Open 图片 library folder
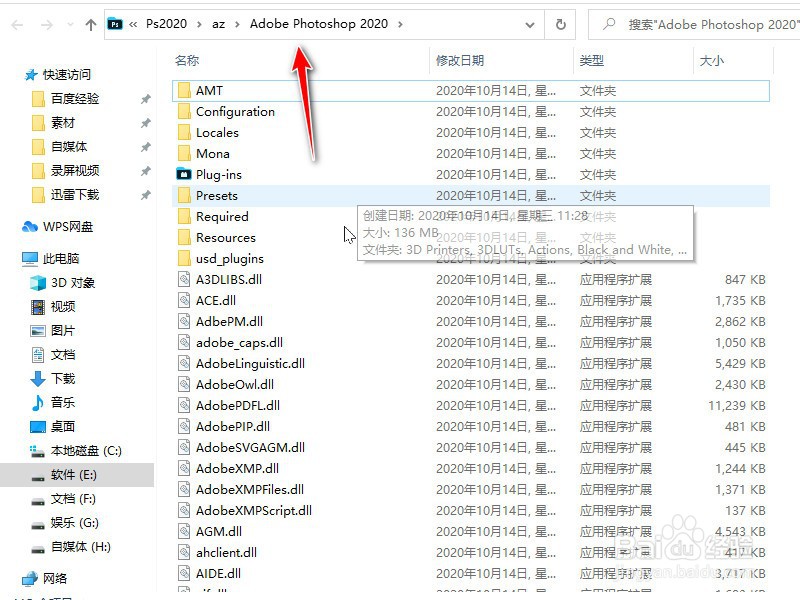This screenshot has height=600, width=800. (63, 331)
